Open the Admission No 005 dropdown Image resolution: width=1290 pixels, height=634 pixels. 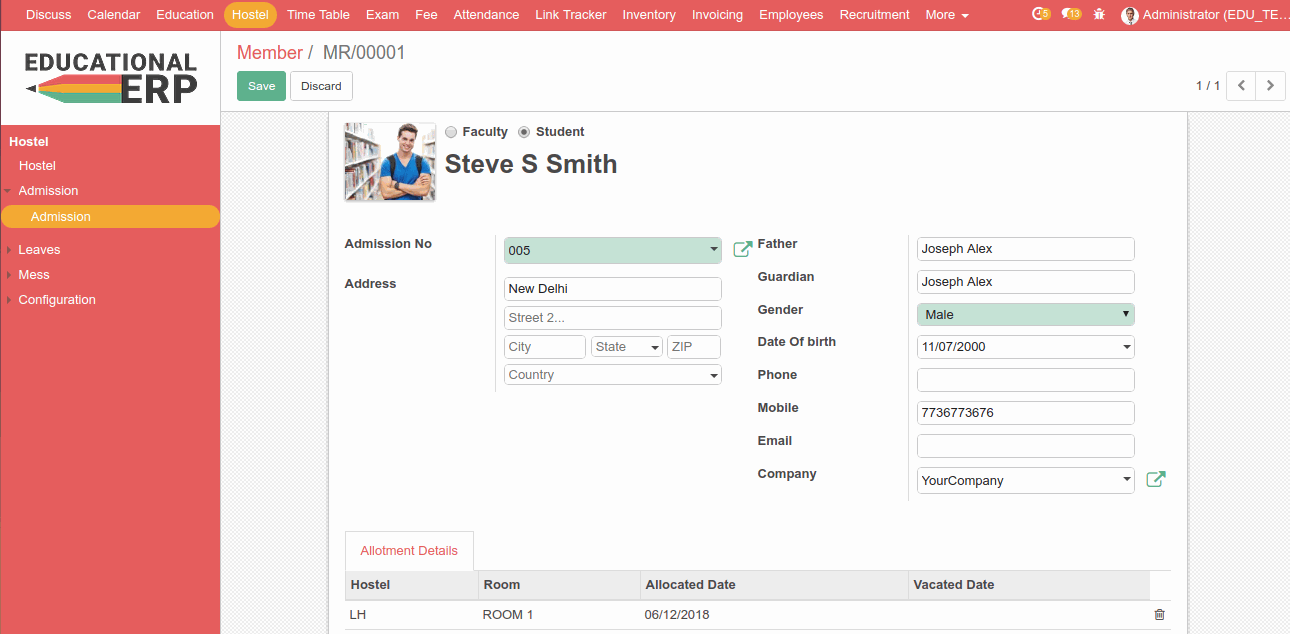pos(613,250)
